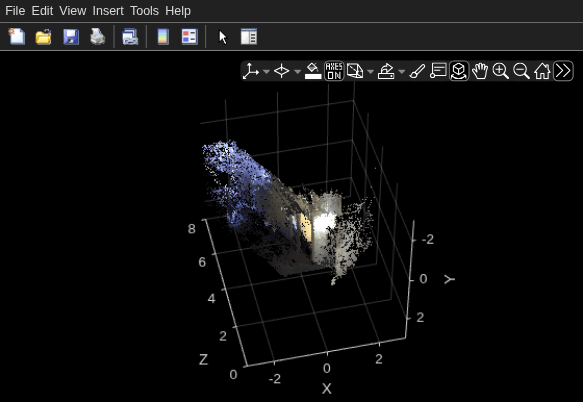Click the link/unlink plots icon

(130, 36)
